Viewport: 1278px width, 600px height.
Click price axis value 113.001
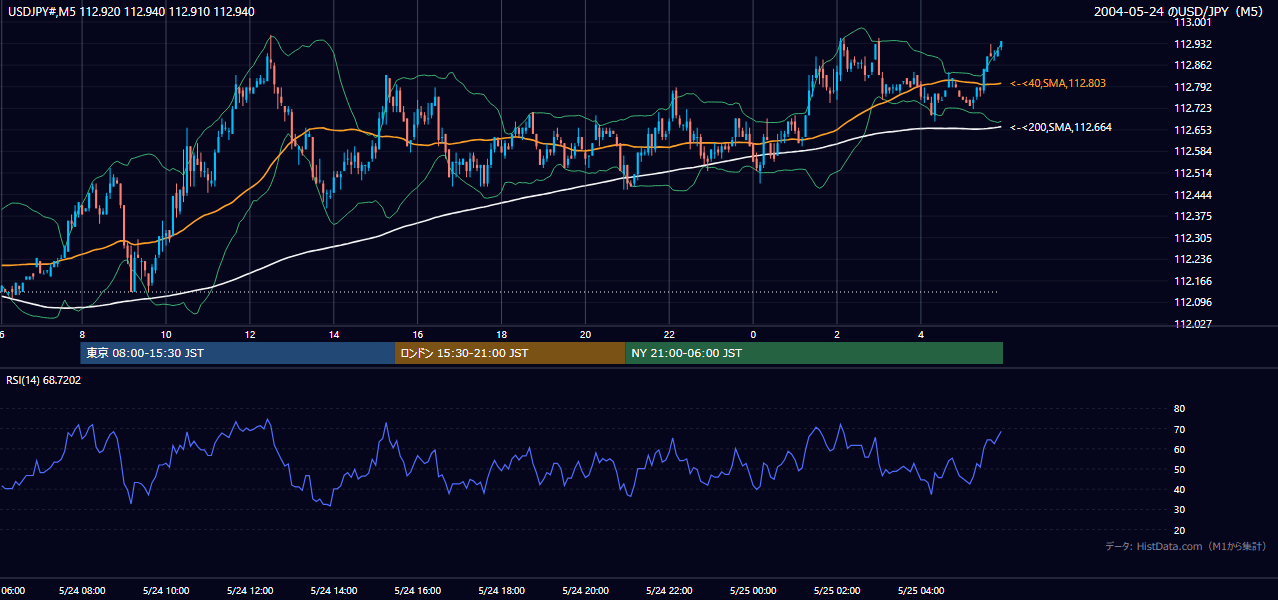tap(1193, 22)
